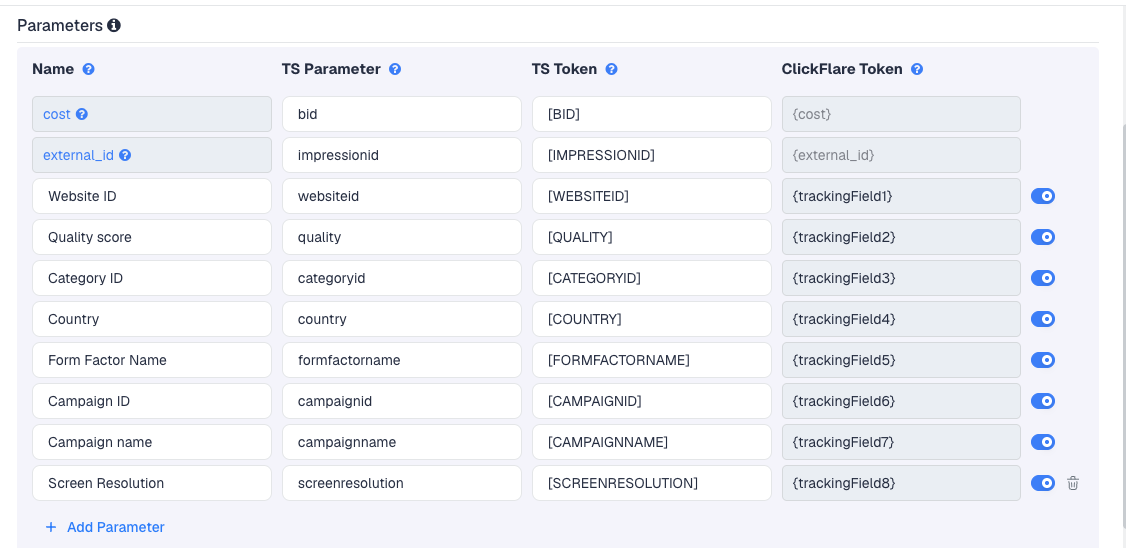Edit the Website ID name field
The width and height of the screenshot is (1126, 548).
(x=152, y=196)
